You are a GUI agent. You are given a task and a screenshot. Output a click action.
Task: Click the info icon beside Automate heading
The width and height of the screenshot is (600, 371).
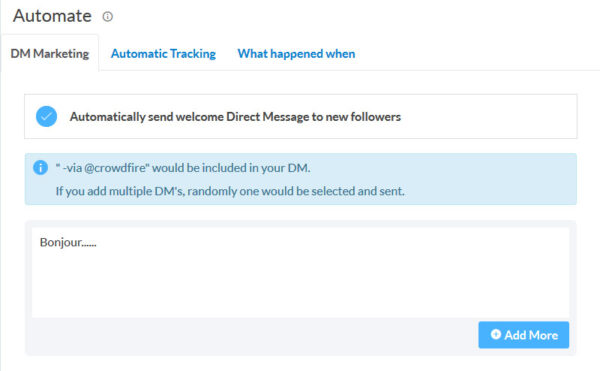click(x=108, y=16)
